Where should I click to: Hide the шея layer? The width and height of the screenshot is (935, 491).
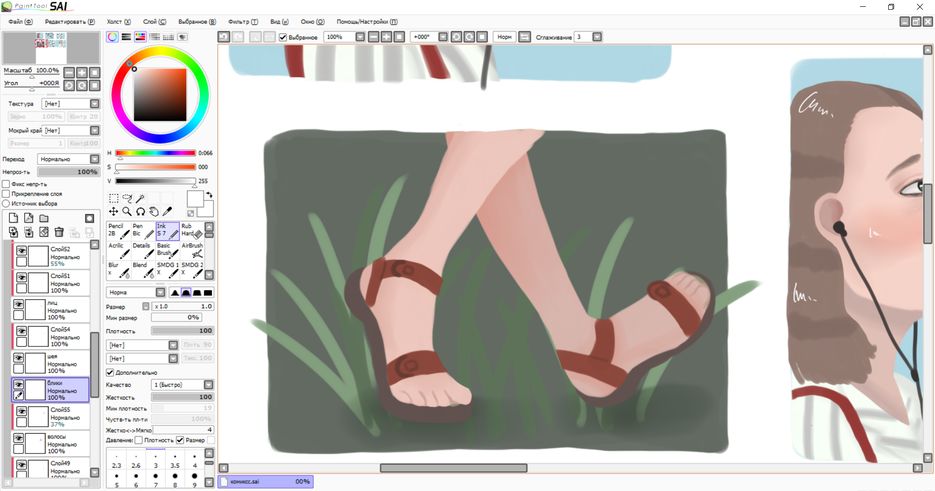(18, 358)
